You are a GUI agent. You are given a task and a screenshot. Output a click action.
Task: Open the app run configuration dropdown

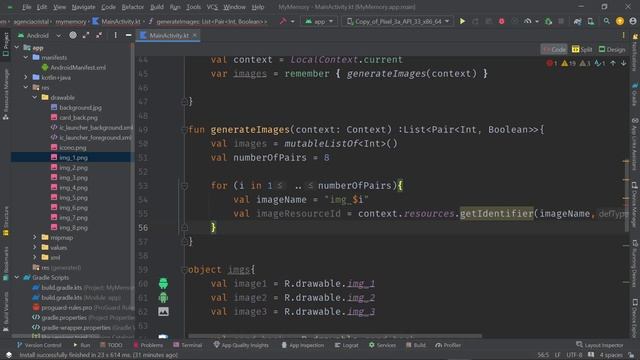click(x=319, y=21)
